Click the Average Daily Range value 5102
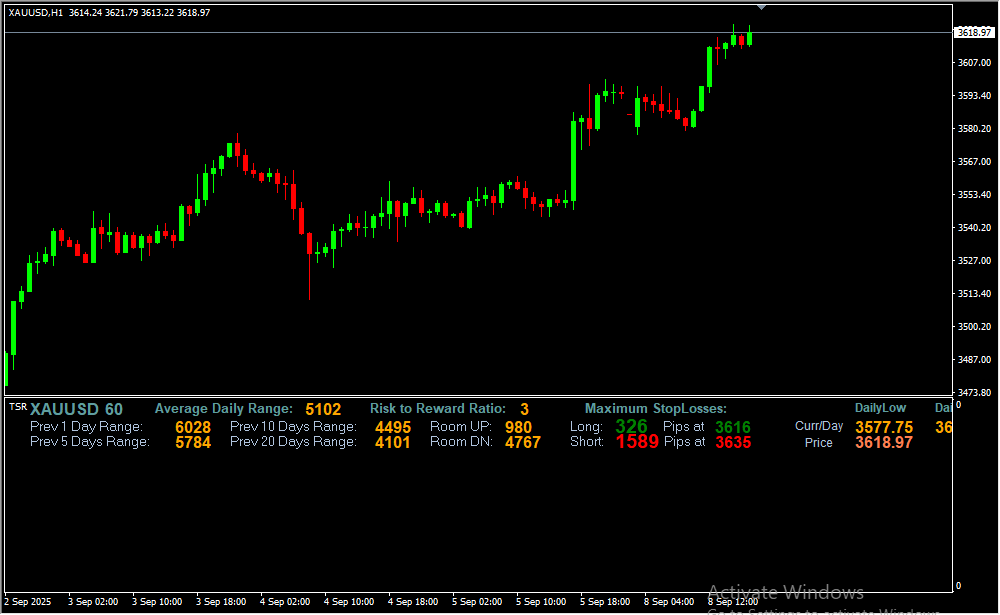This screenshot has width=1000, height=615. point(323,409)
